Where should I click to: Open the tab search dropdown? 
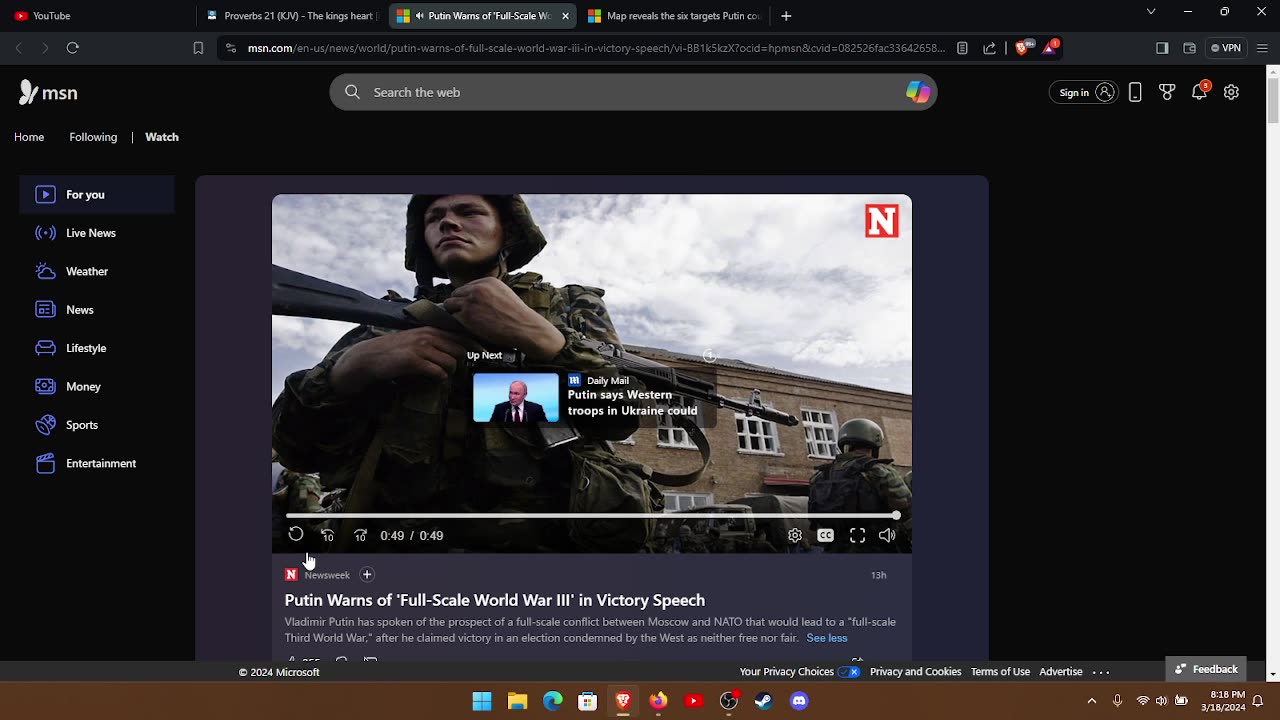coord(1151,12)
